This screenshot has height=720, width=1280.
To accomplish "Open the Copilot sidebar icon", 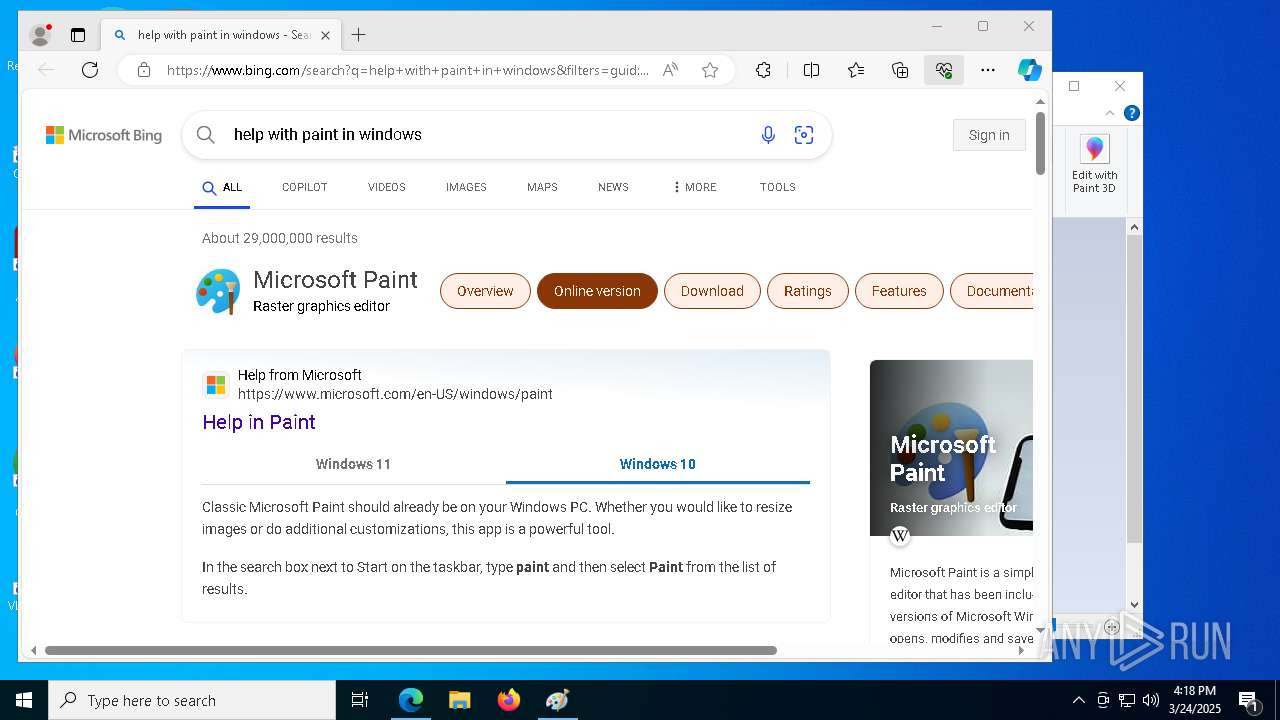I will coord(1030,70).
